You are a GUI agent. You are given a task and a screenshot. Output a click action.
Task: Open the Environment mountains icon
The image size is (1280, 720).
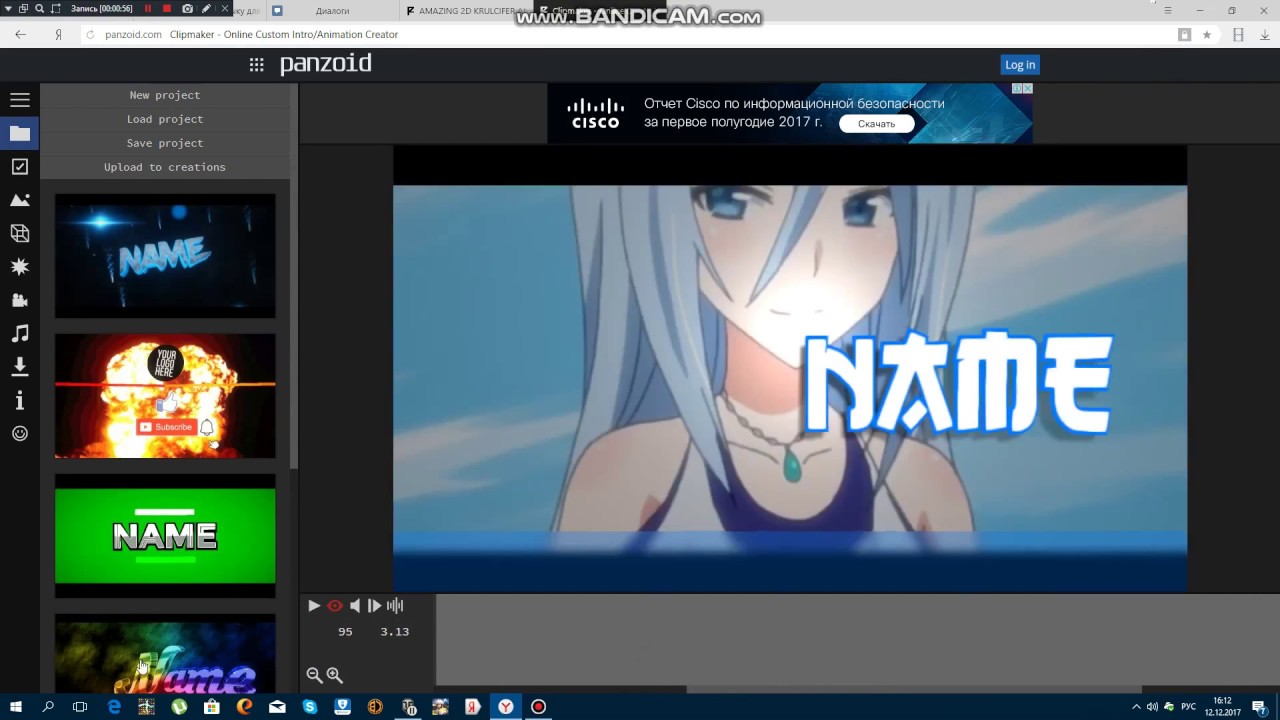[x=20, y=200]
